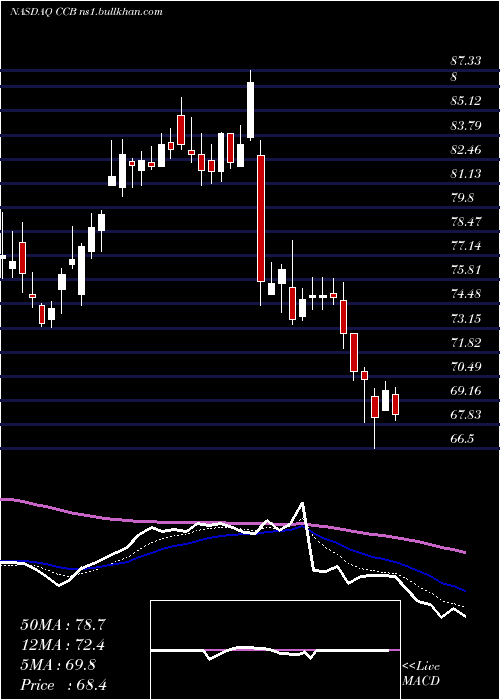Click the NASDAQ CCB chart title text
Viewport: 500px width, 700px height.
(x=86, y=12)
